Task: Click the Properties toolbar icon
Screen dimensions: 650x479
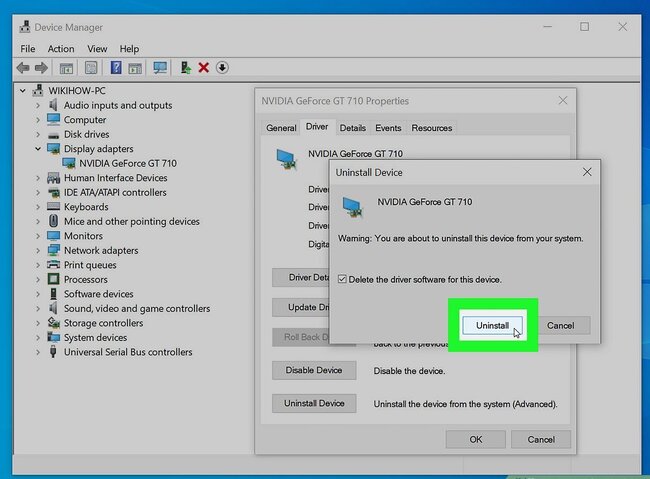Action: [x=91, y=68]
